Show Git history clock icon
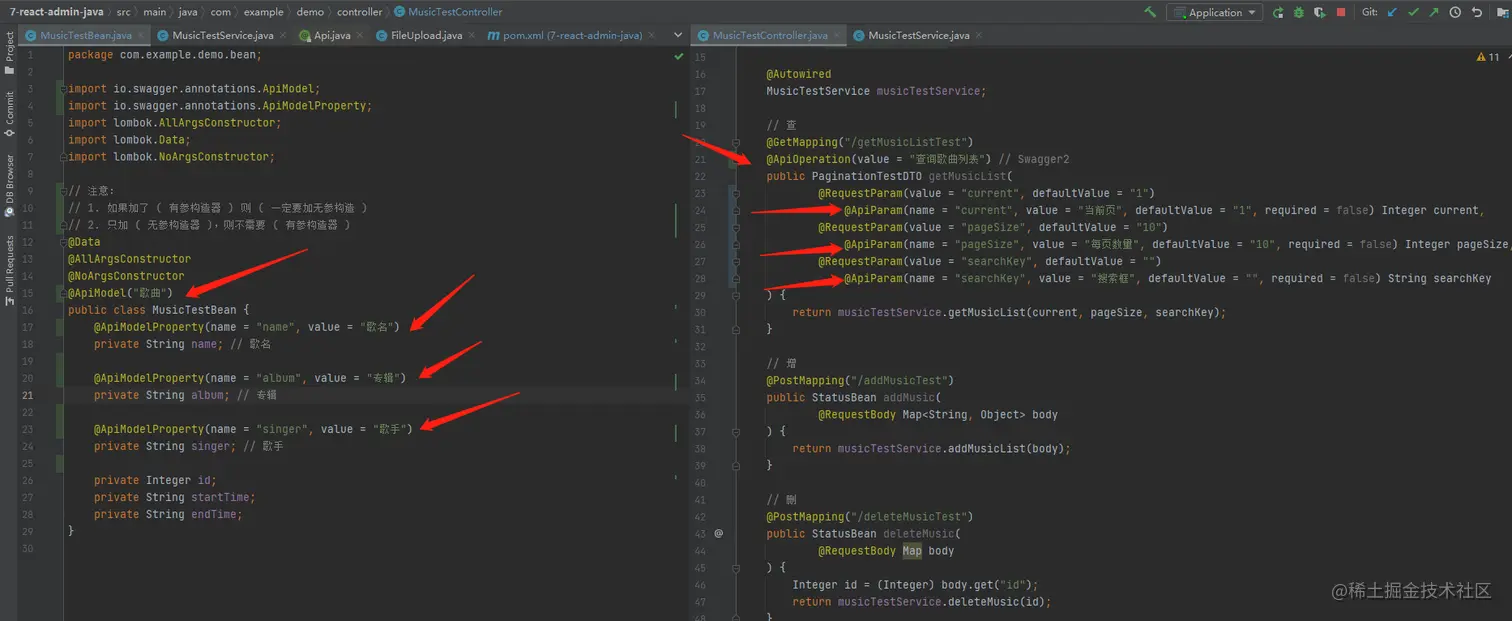The image size is (1512, 621). click(1455, 12)
